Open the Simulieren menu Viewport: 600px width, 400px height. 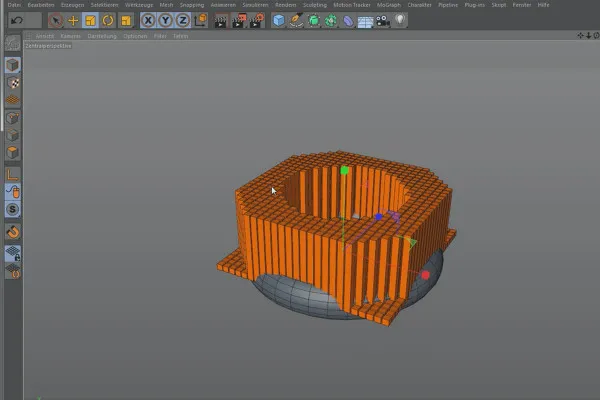255,5
